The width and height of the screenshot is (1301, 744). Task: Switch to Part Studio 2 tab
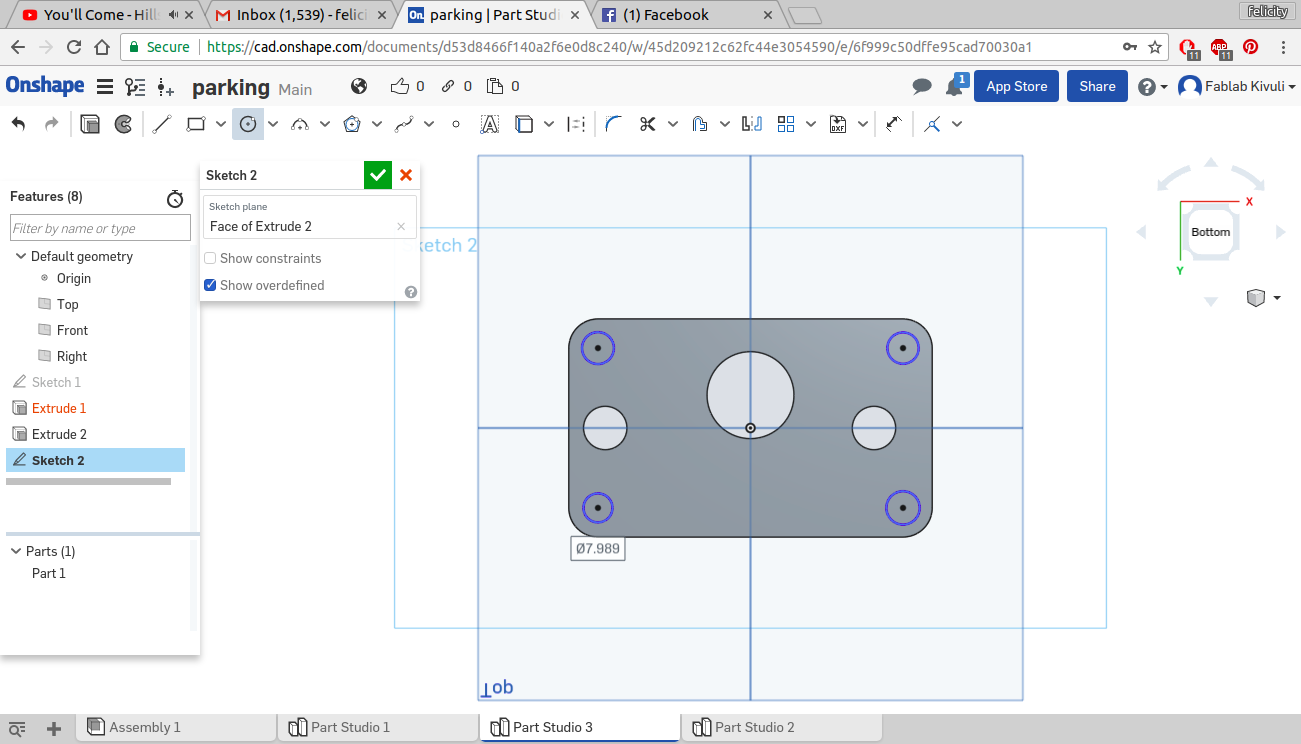(754, 727)
